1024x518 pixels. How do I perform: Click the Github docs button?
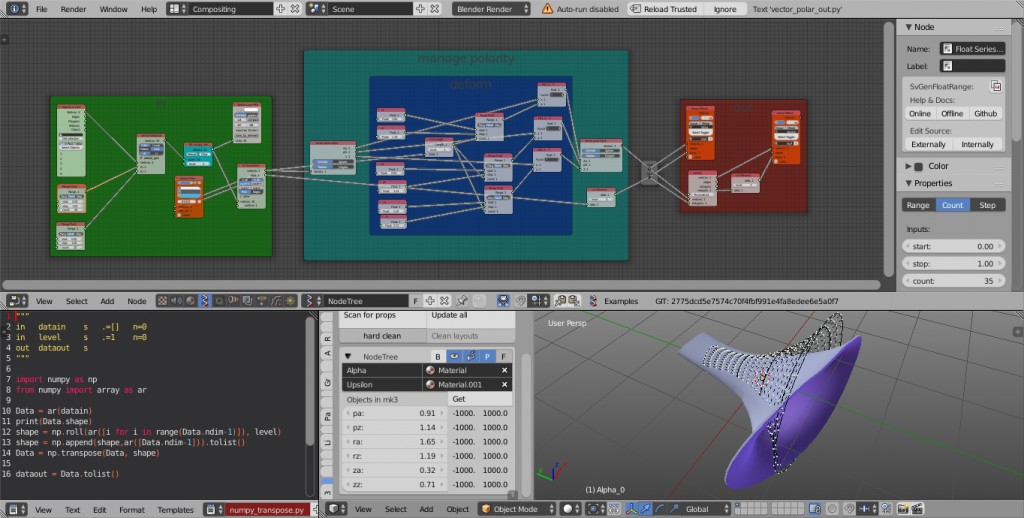click(x=986, y=114)
